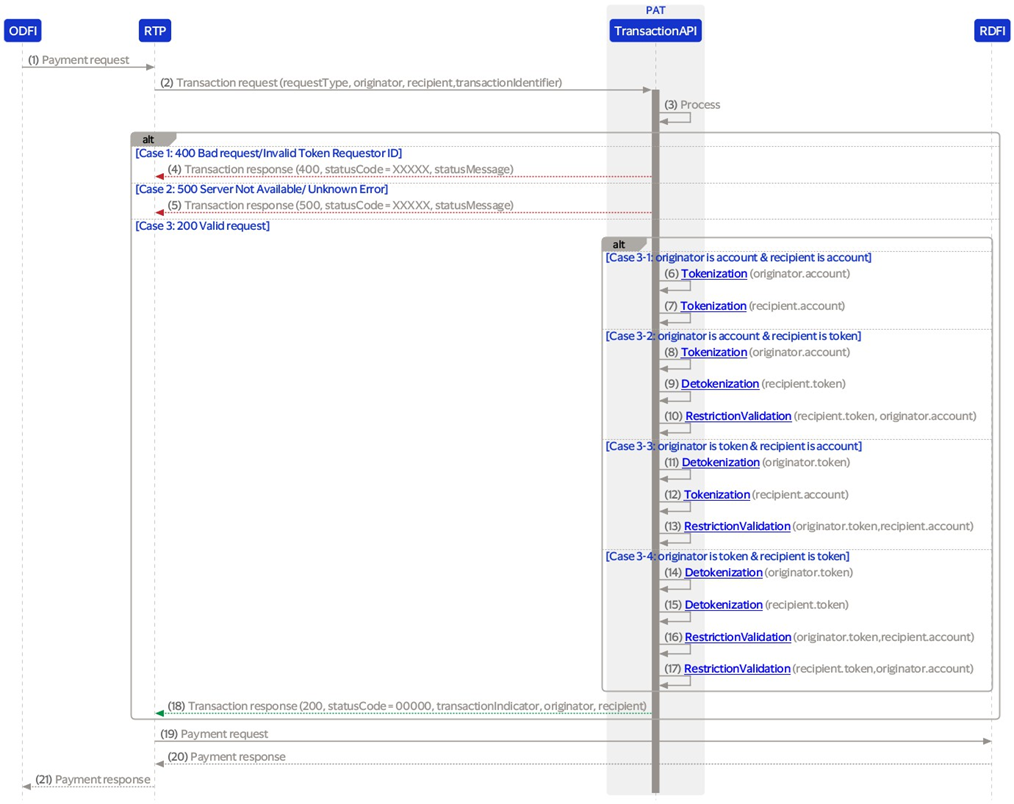Click the RTP participant box
This screenshot has width=1014, height=804.
(155, 31)
